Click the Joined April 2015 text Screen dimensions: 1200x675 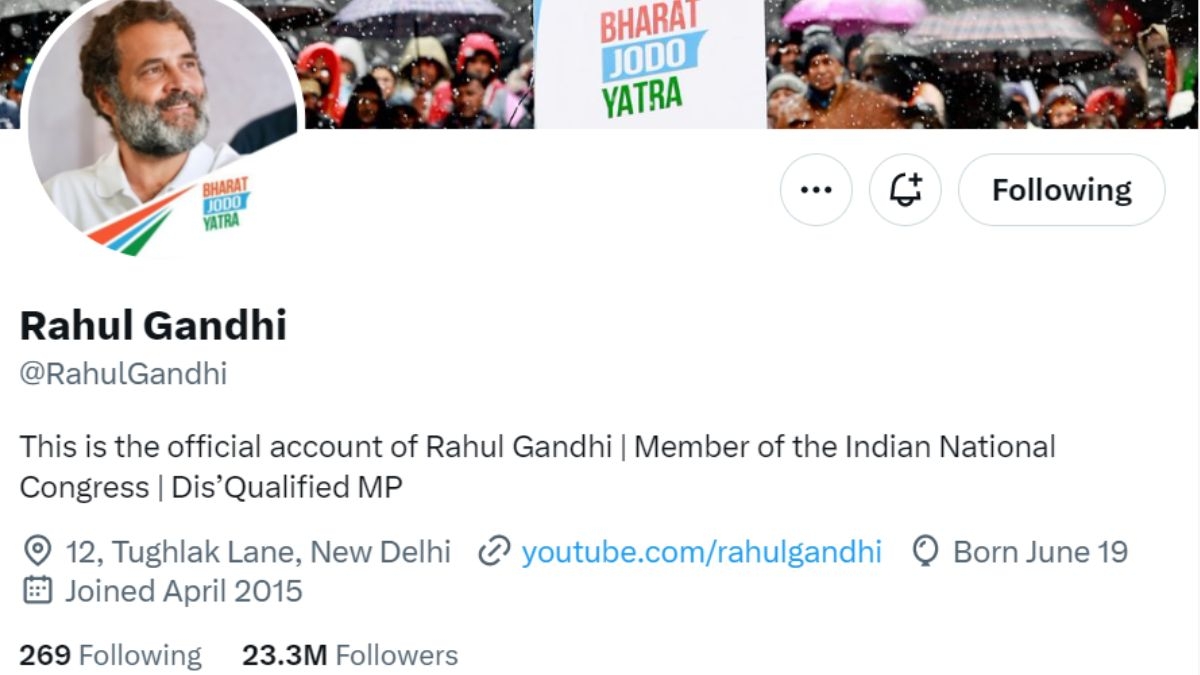point(183,591)
